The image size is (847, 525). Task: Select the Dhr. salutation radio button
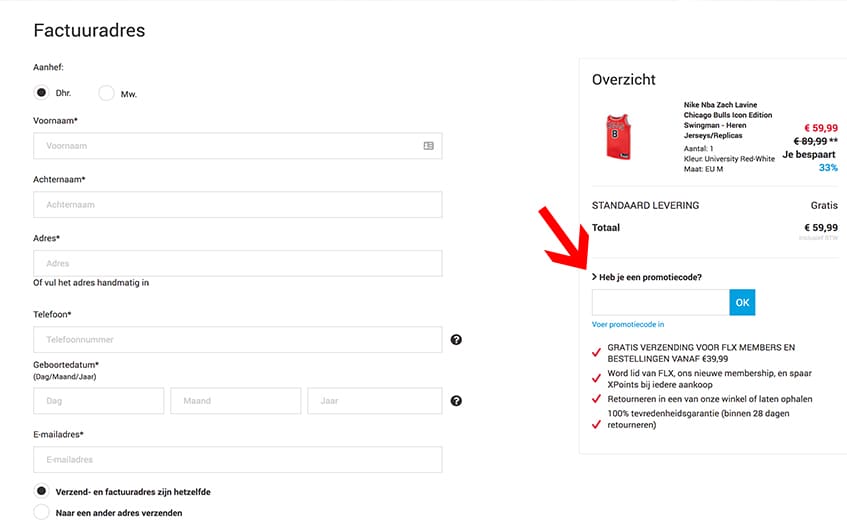[41, 93]
